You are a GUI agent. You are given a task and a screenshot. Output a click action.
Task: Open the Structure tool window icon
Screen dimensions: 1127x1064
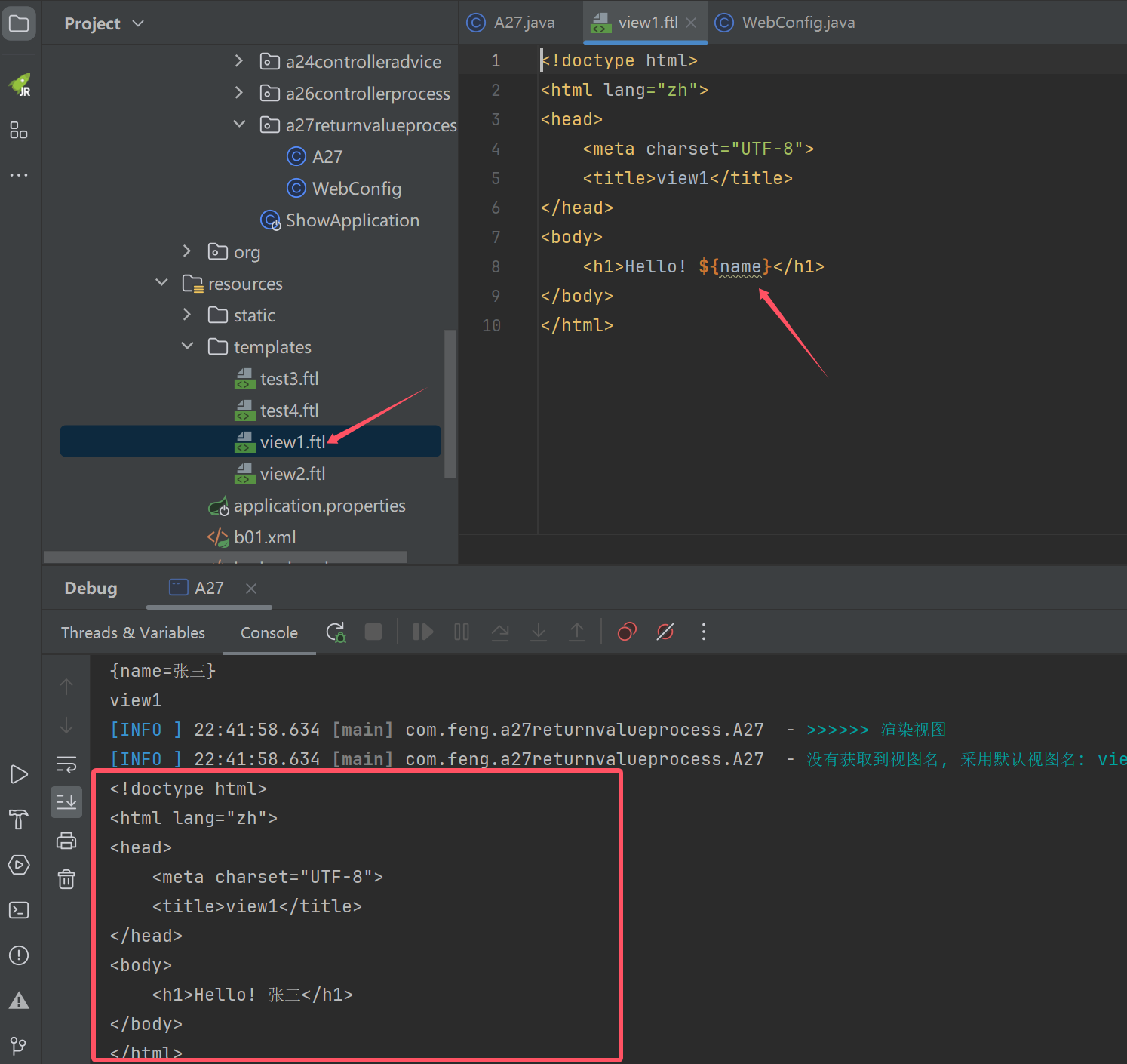coord(19,130)
